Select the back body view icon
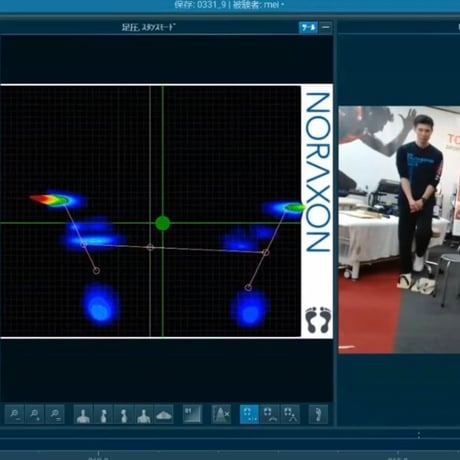 (144, 414)
